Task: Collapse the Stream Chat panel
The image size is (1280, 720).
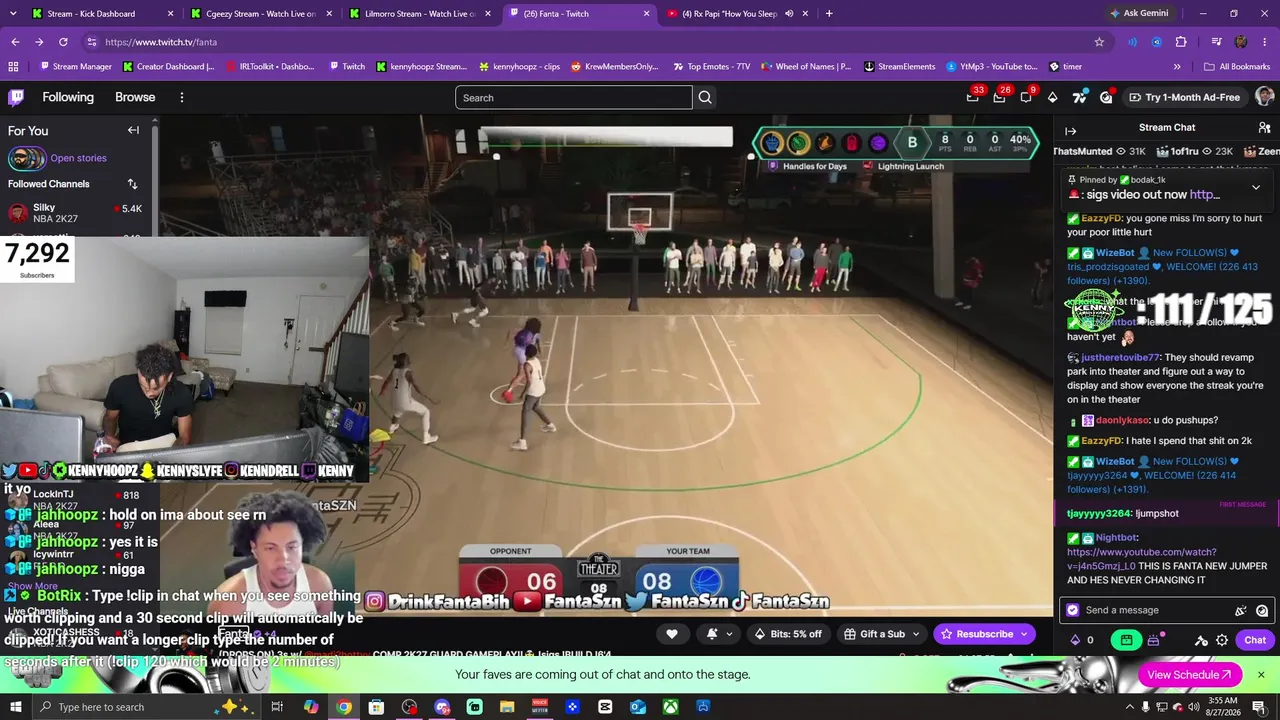Action: point(1070,131)
